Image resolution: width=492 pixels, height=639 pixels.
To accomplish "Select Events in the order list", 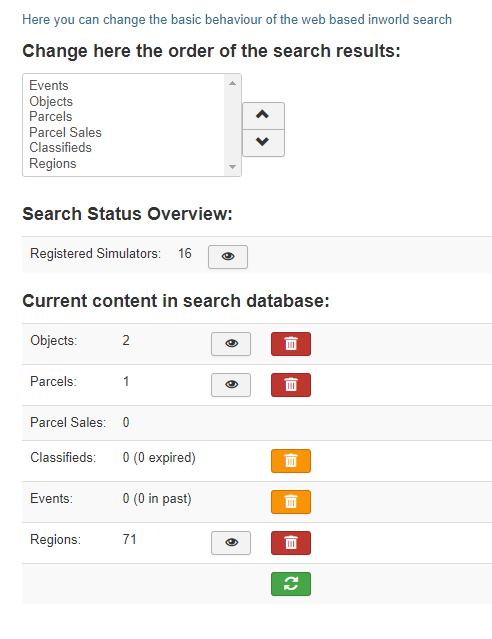I will 49,86.
